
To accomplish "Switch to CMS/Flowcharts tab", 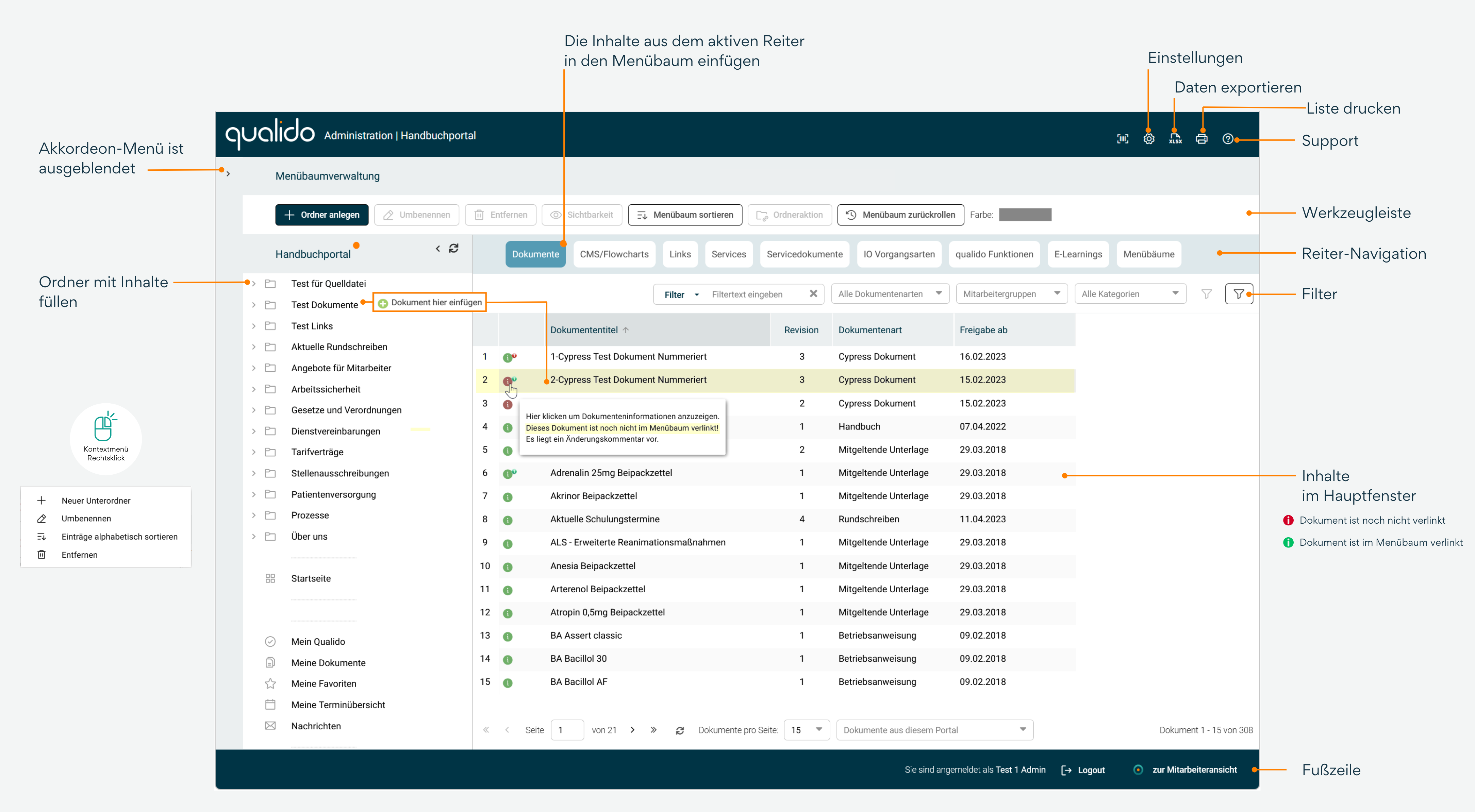I will coord(614,254).
